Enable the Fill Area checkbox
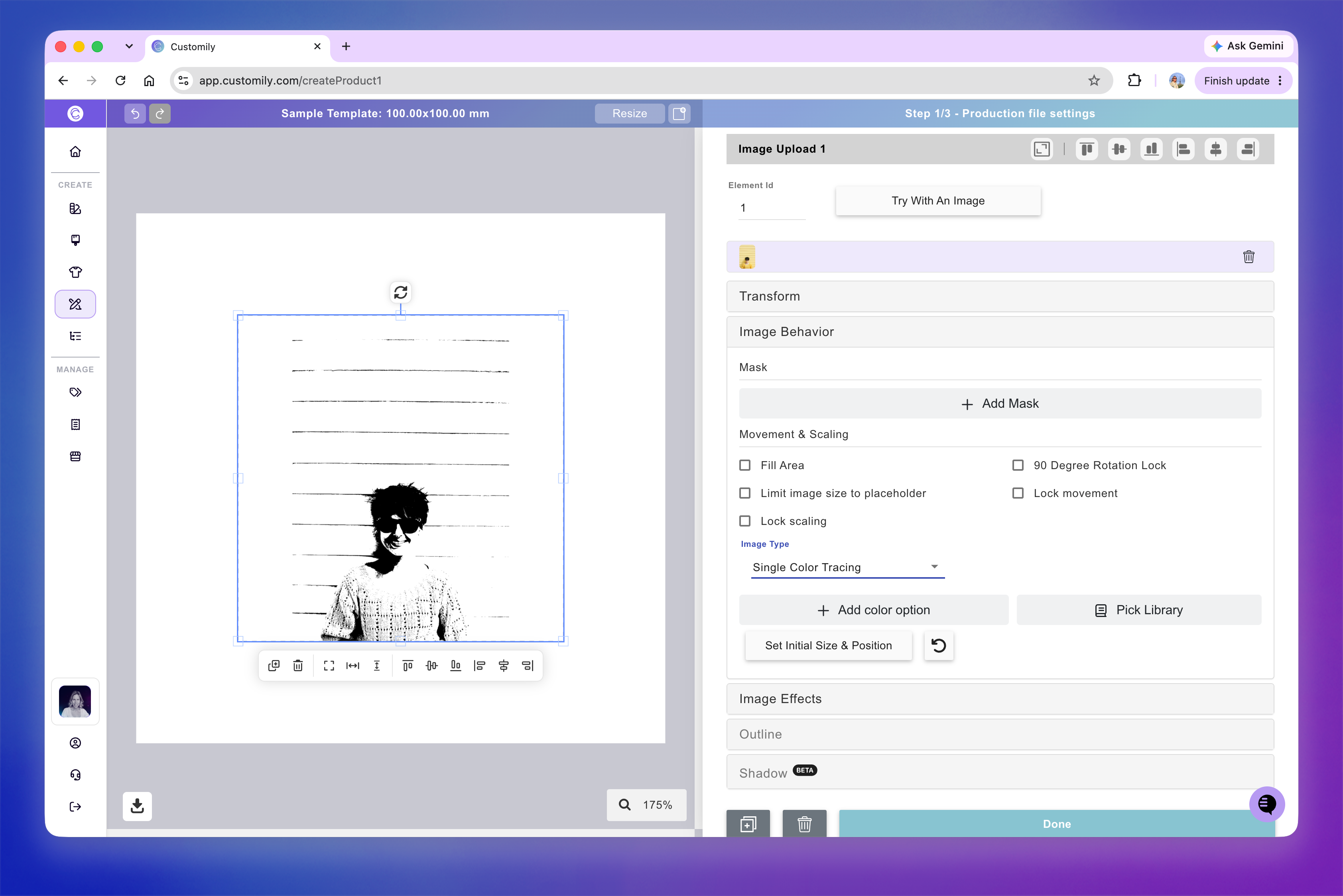This screenshot has height=896, width=1343. point(745,465)
